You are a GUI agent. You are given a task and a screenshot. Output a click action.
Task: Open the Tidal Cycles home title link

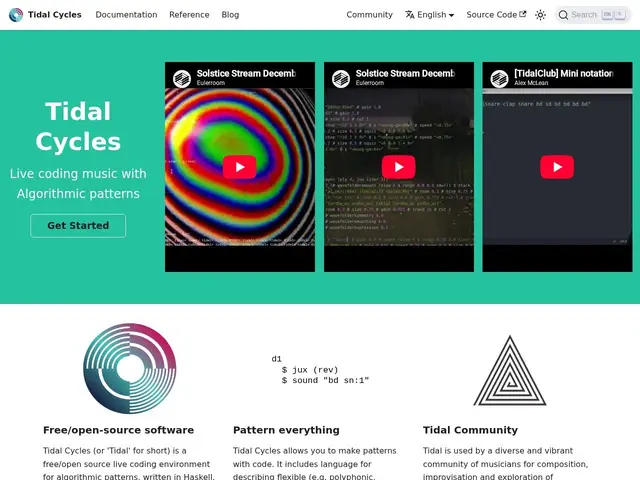(x=55, y=15)
